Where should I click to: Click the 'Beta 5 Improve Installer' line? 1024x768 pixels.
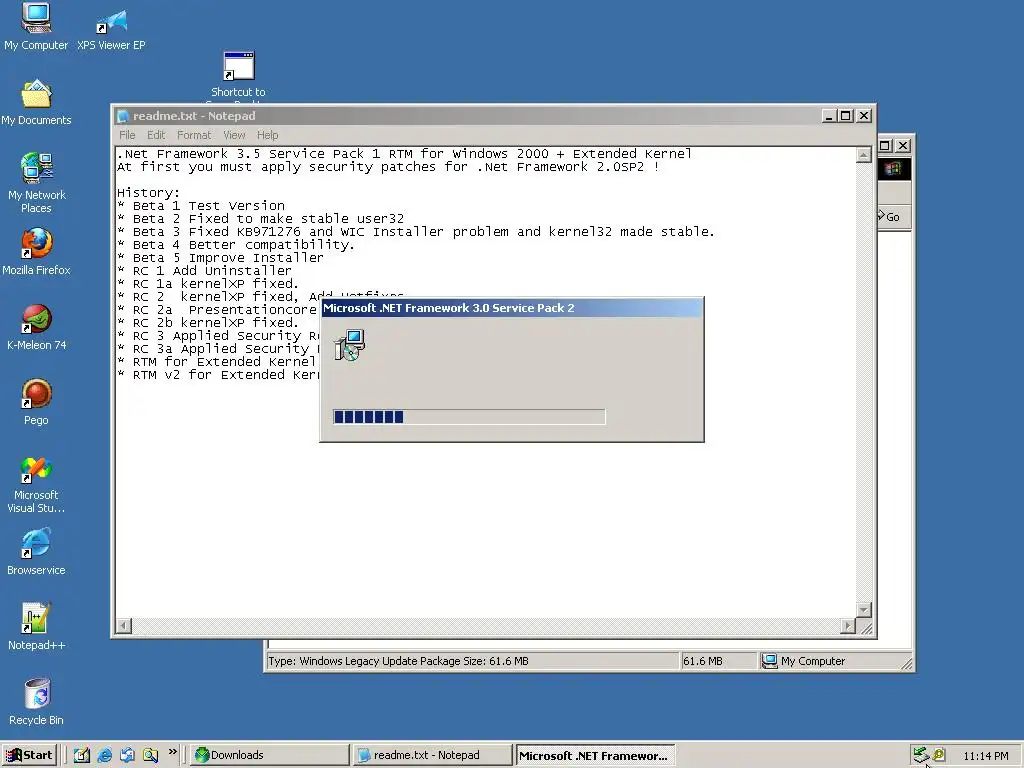tap(220, 258)
